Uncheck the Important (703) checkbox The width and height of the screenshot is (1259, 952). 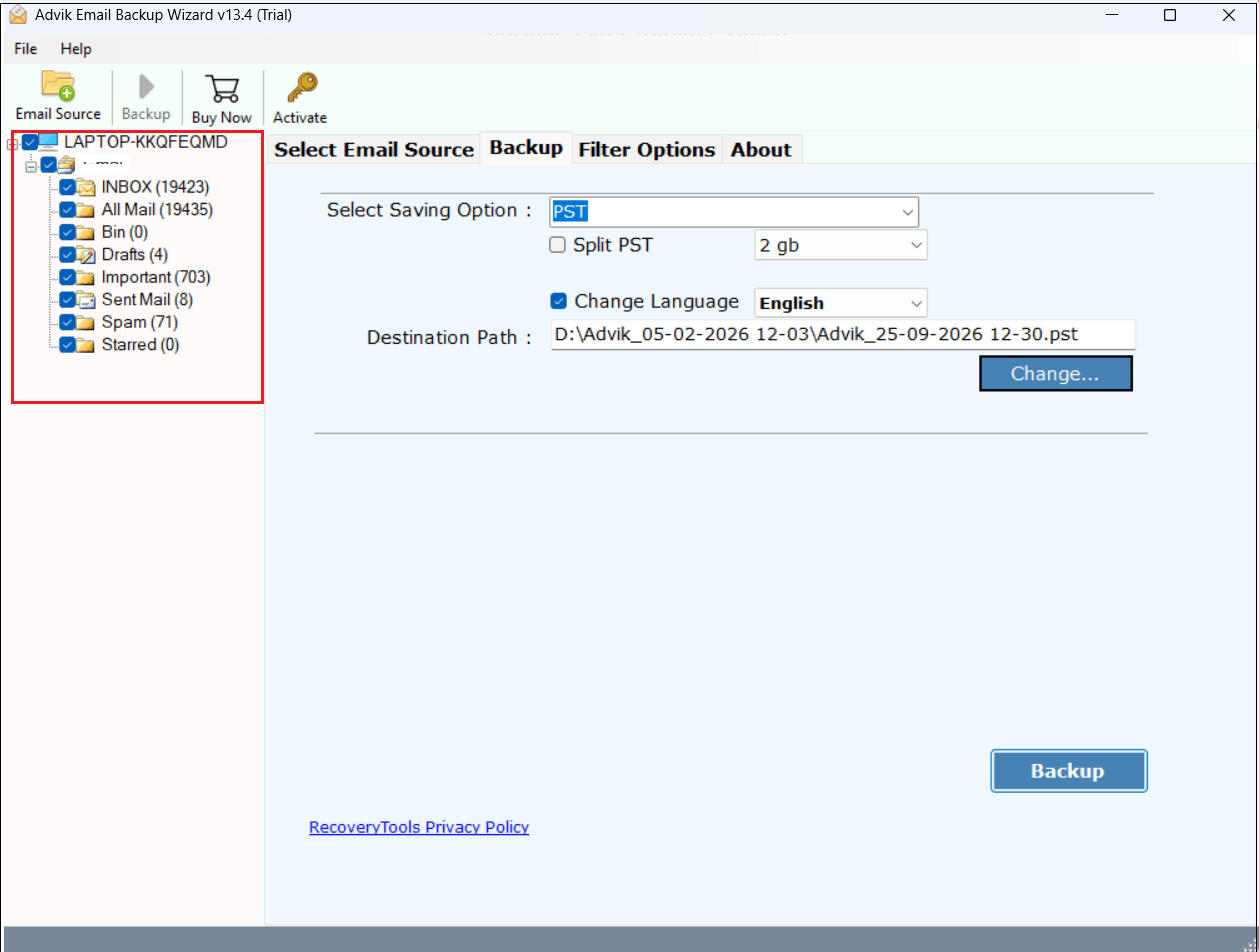click(67, 277)
